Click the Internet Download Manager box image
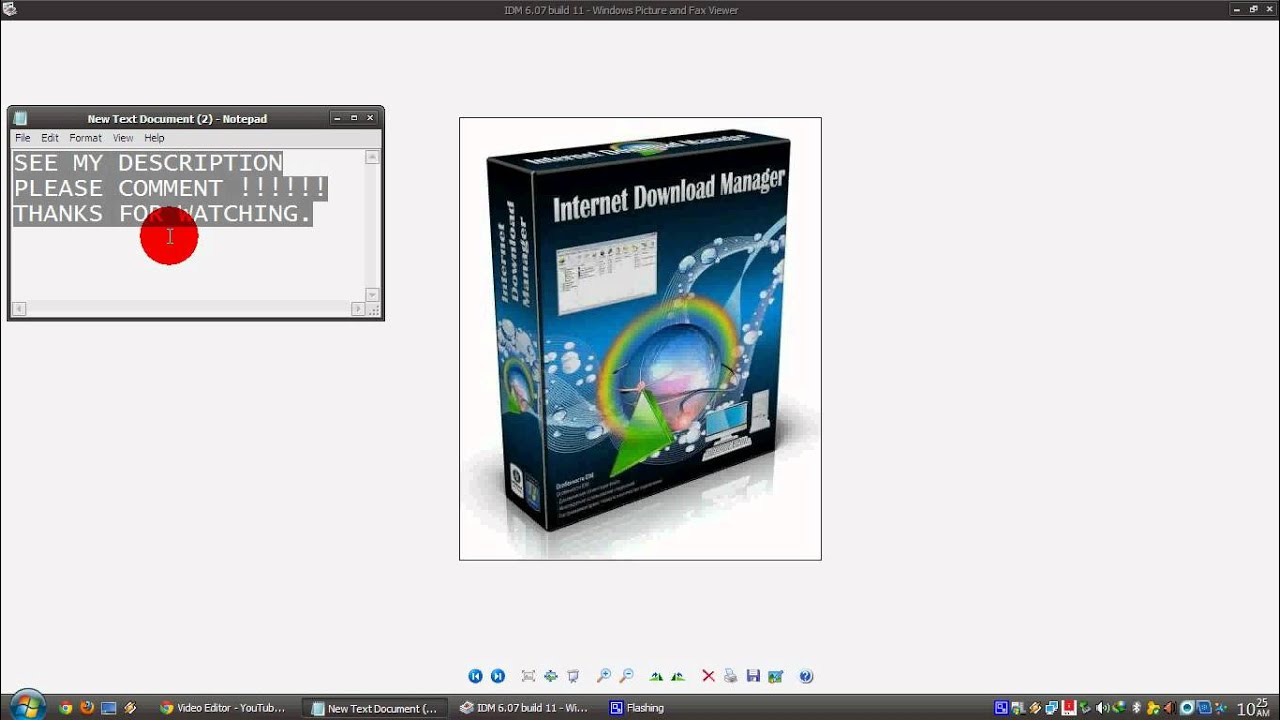Image resolution: width=1280 pixels, height=720 pixels. click(640, 339)
